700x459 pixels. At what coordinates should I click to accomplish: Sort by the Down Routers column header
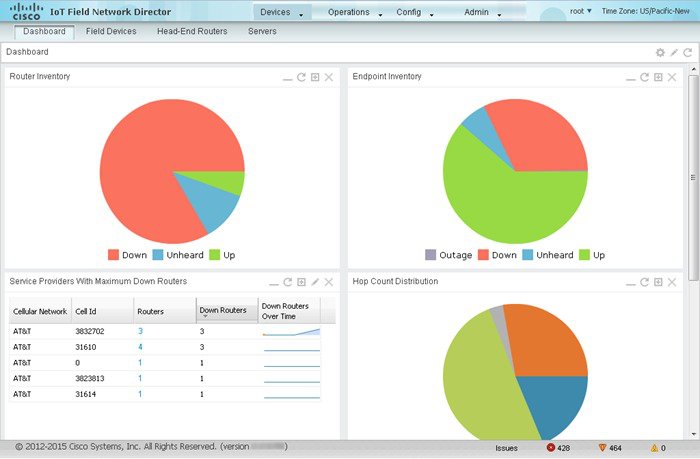(227, 311)
